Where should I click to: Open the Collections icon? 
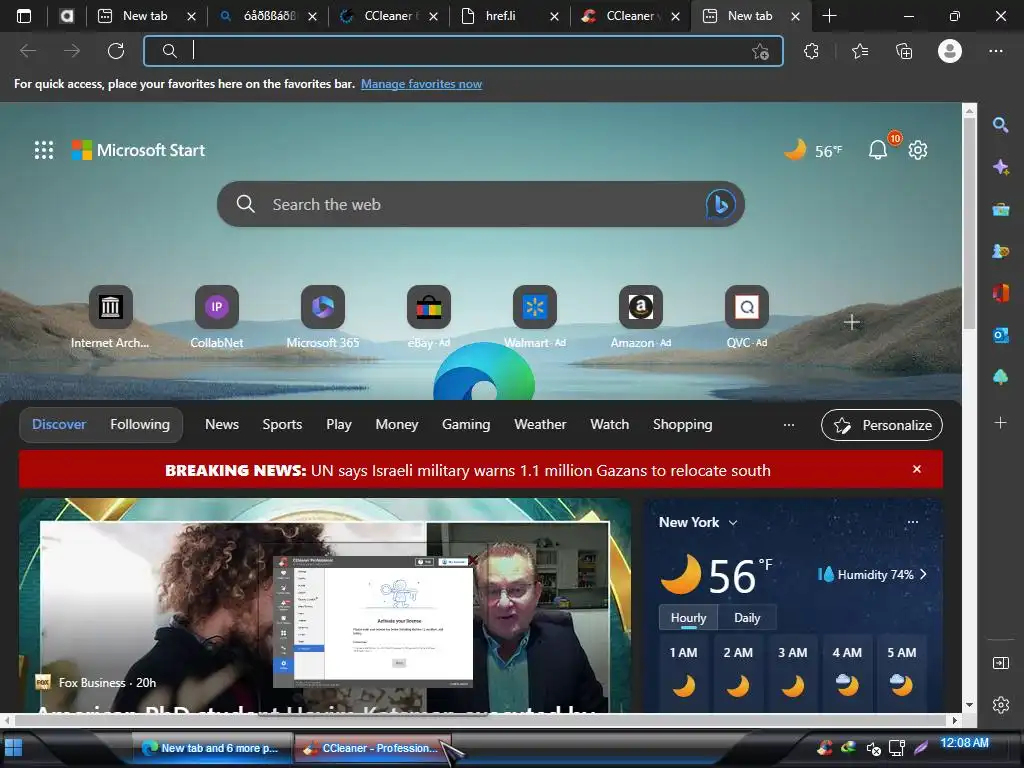coord(904,51)
